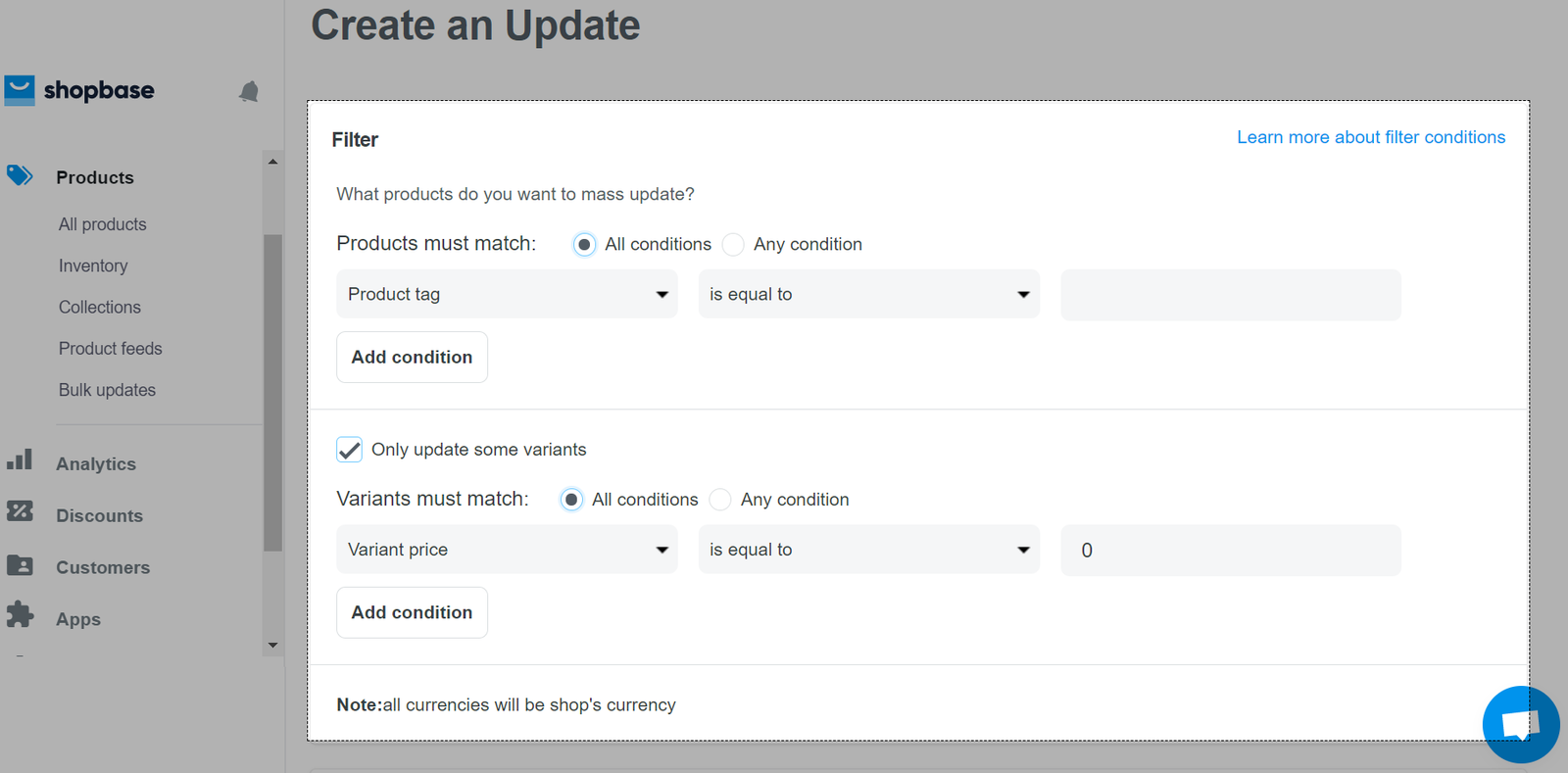
Task: Open the Inventory page
Action: click(93, 266)
